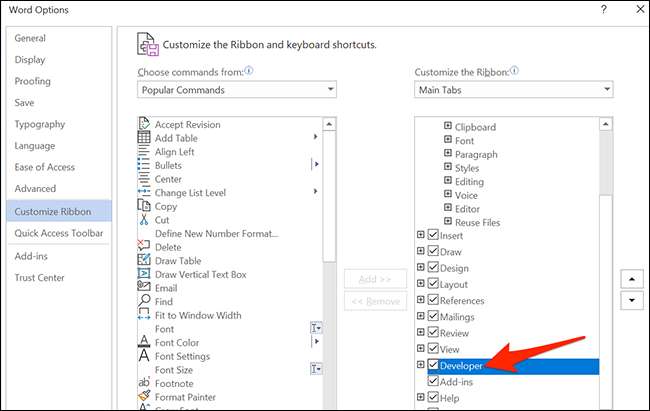This screenshot has width=650, height=411.
Task: Select the Draw Table command icon
Action: [x=145, y=260]
